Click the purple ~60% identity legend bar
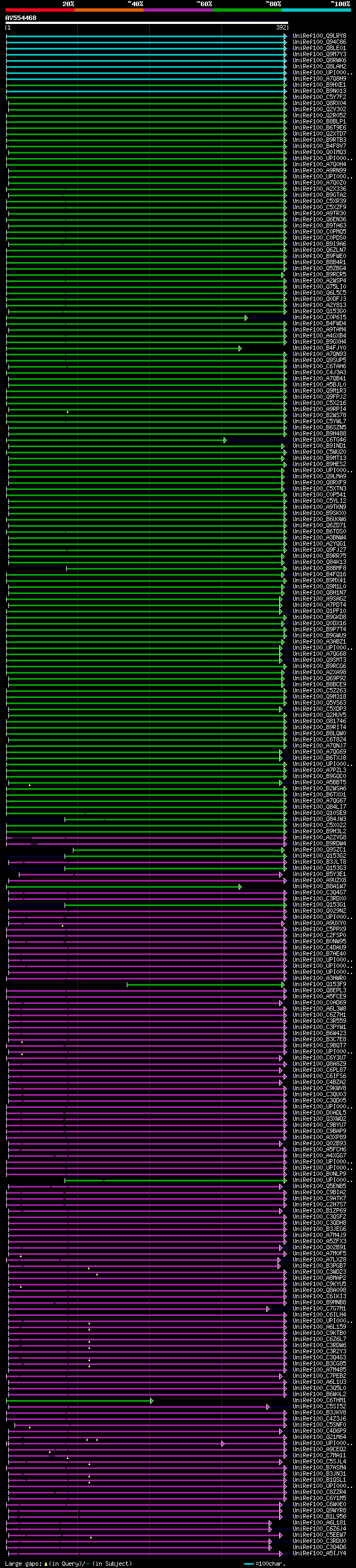Screen dimensions: 356x1568 (x=179, y=10)
